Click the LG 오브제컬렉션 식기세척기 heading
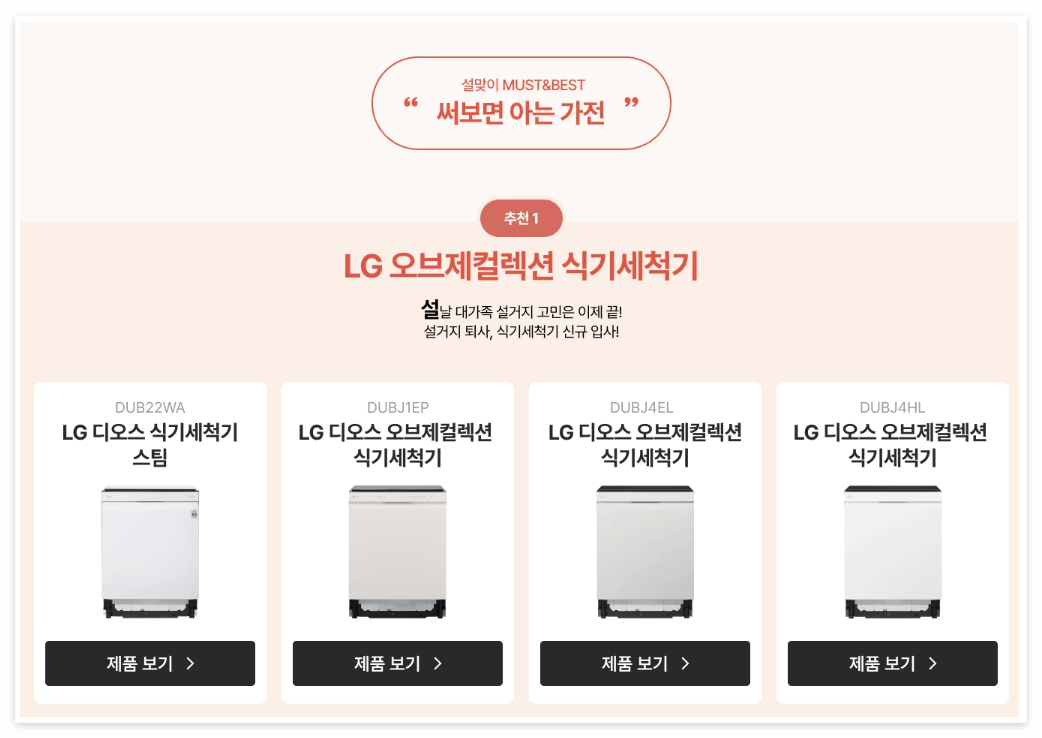 click(x=521, y=266)
